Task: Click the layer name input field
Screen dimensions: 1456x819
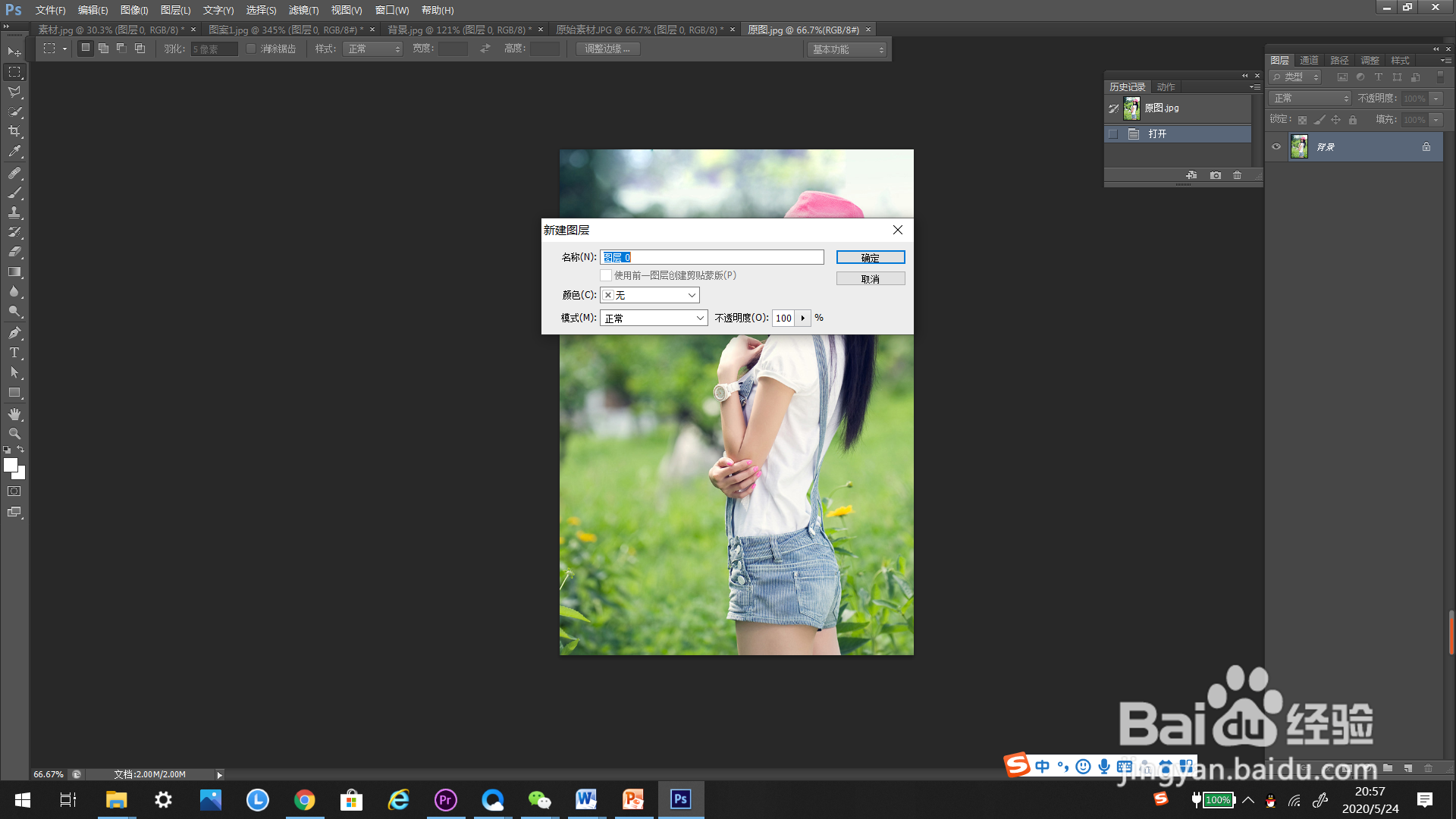Action: tap(711, 257)
